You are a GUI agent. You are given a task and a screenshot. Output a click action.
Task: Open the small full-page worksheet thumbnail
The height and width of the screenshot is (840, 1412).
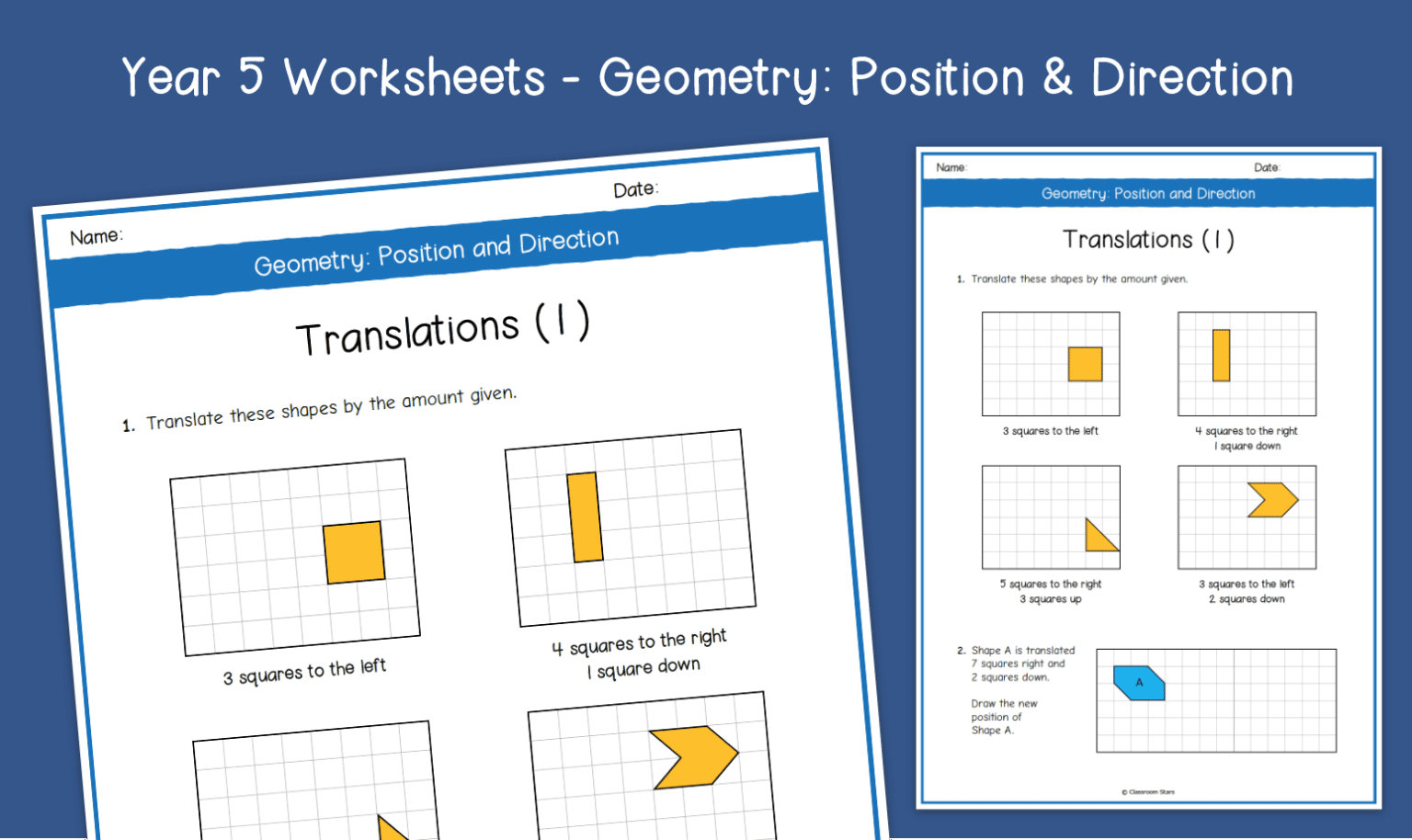(1148, 478)
